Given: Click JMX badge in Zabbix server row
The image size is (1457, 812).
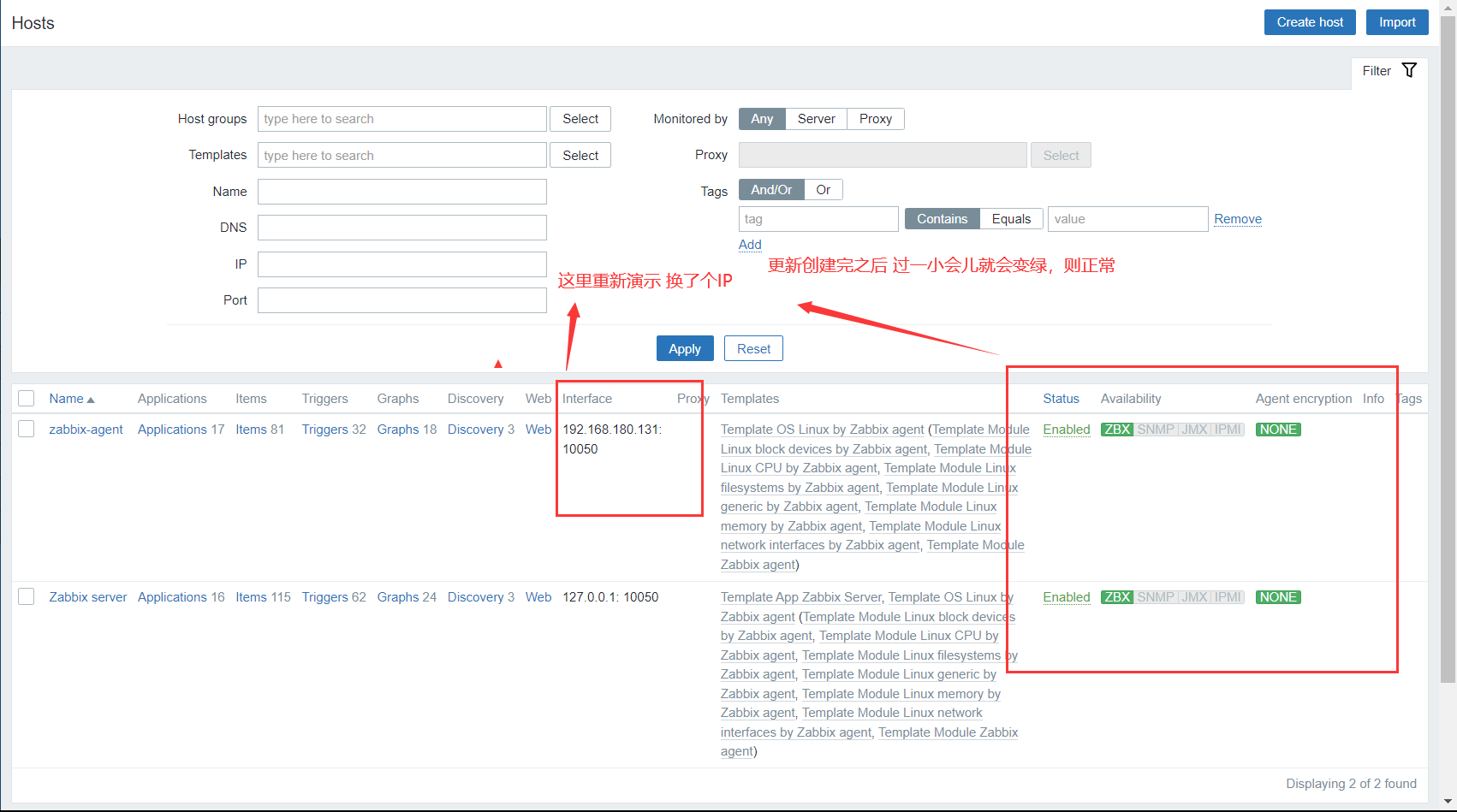Looking at the screenshot, I should tap(1194, 597).
